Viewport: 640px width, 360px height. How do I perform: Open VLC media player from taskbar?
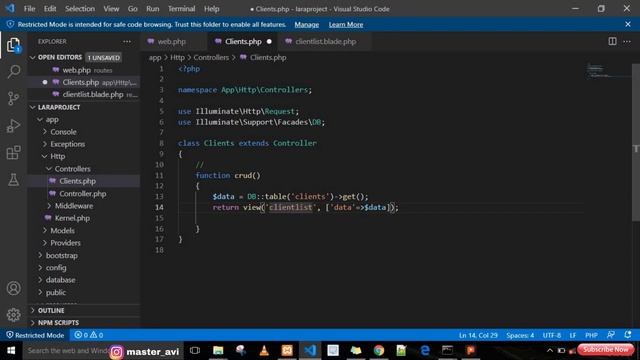(264, 350)
